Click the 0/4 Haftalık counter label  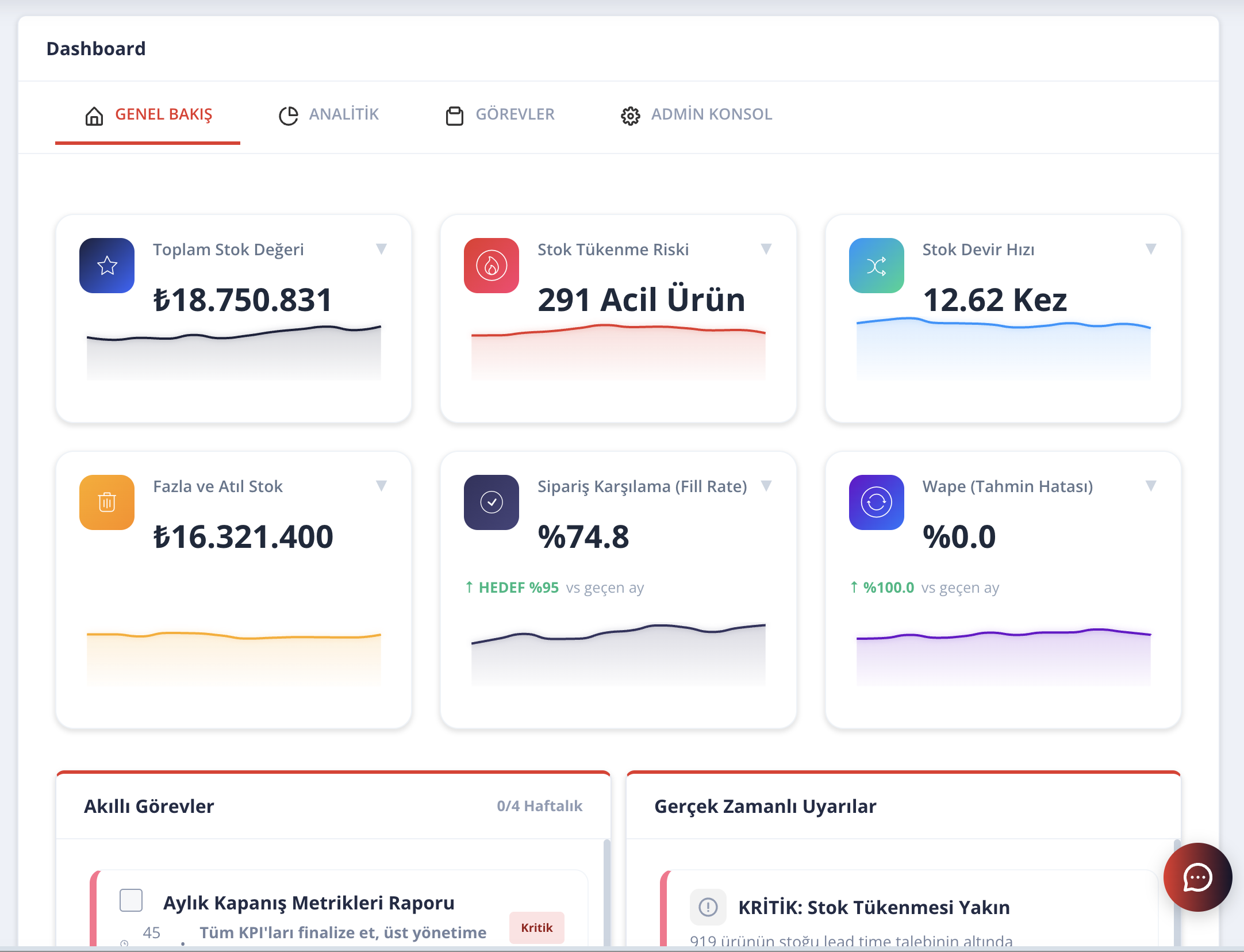pyautogui.click(x=539, y=806)
